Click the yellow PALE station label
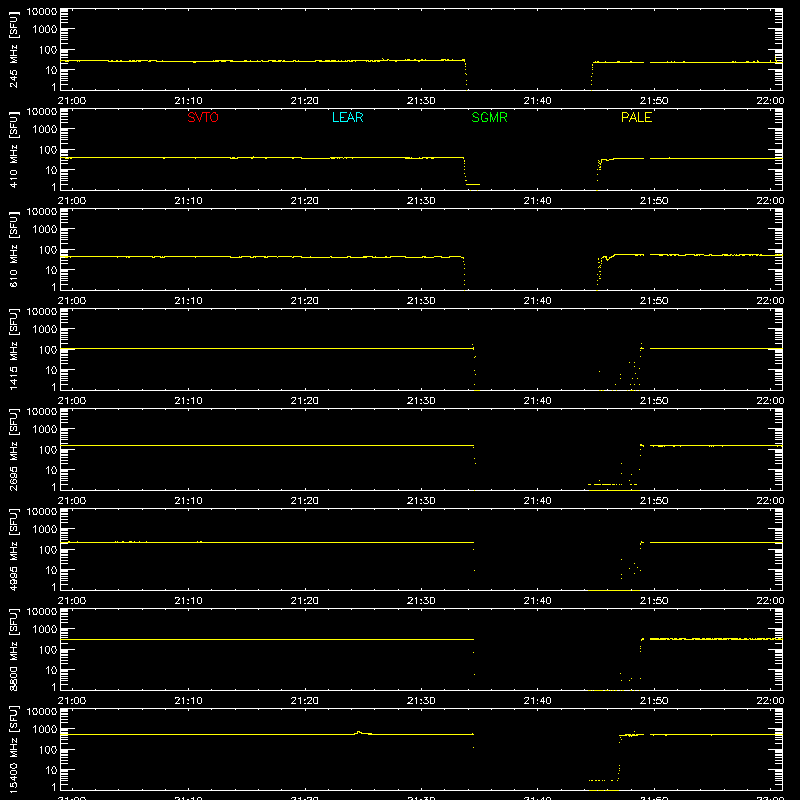Viewport: 800px width, 800px height. point(636,117)
